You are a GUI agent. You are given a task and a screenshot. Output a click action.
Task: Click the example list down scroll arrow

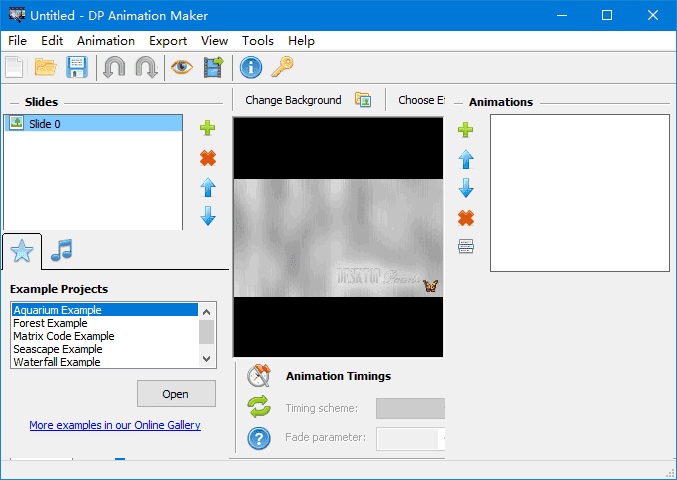click(206, 359)
